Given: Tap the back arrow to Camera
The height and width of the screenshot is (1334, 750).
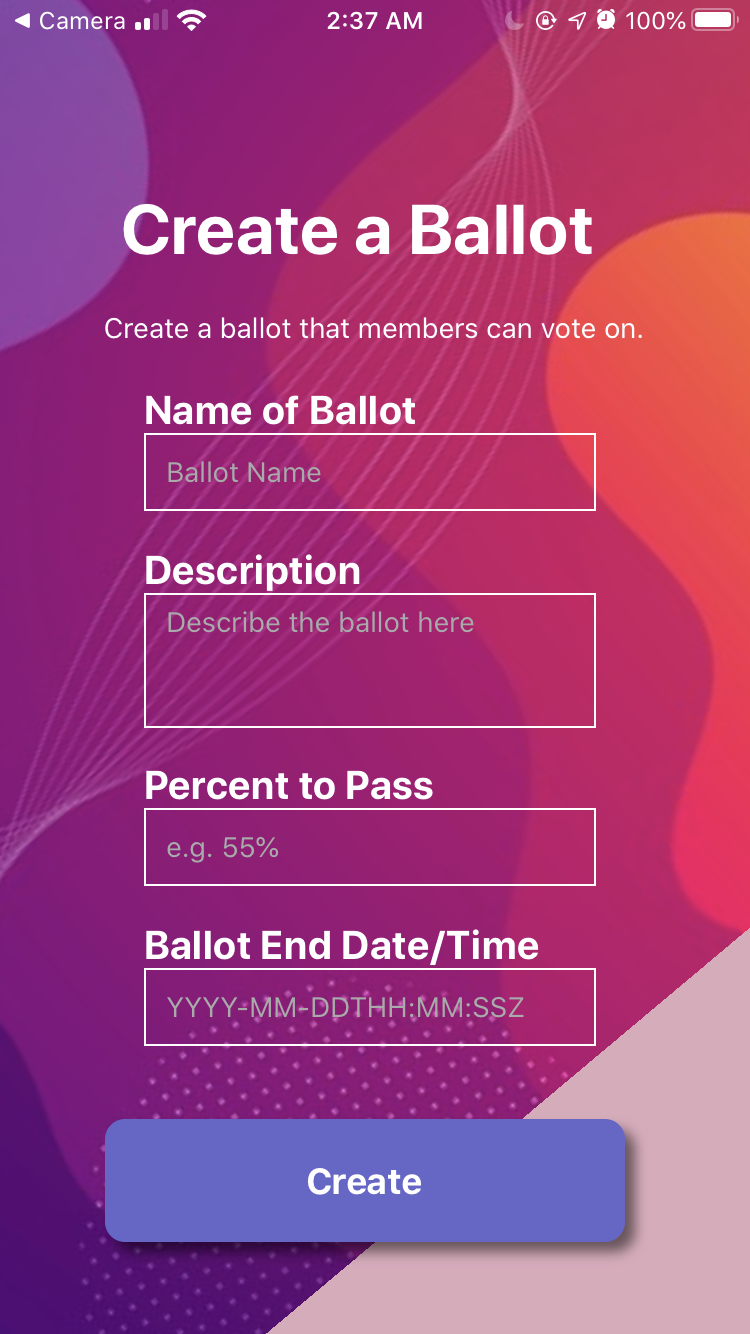Looking at the screenshot, I should (21, 21).
